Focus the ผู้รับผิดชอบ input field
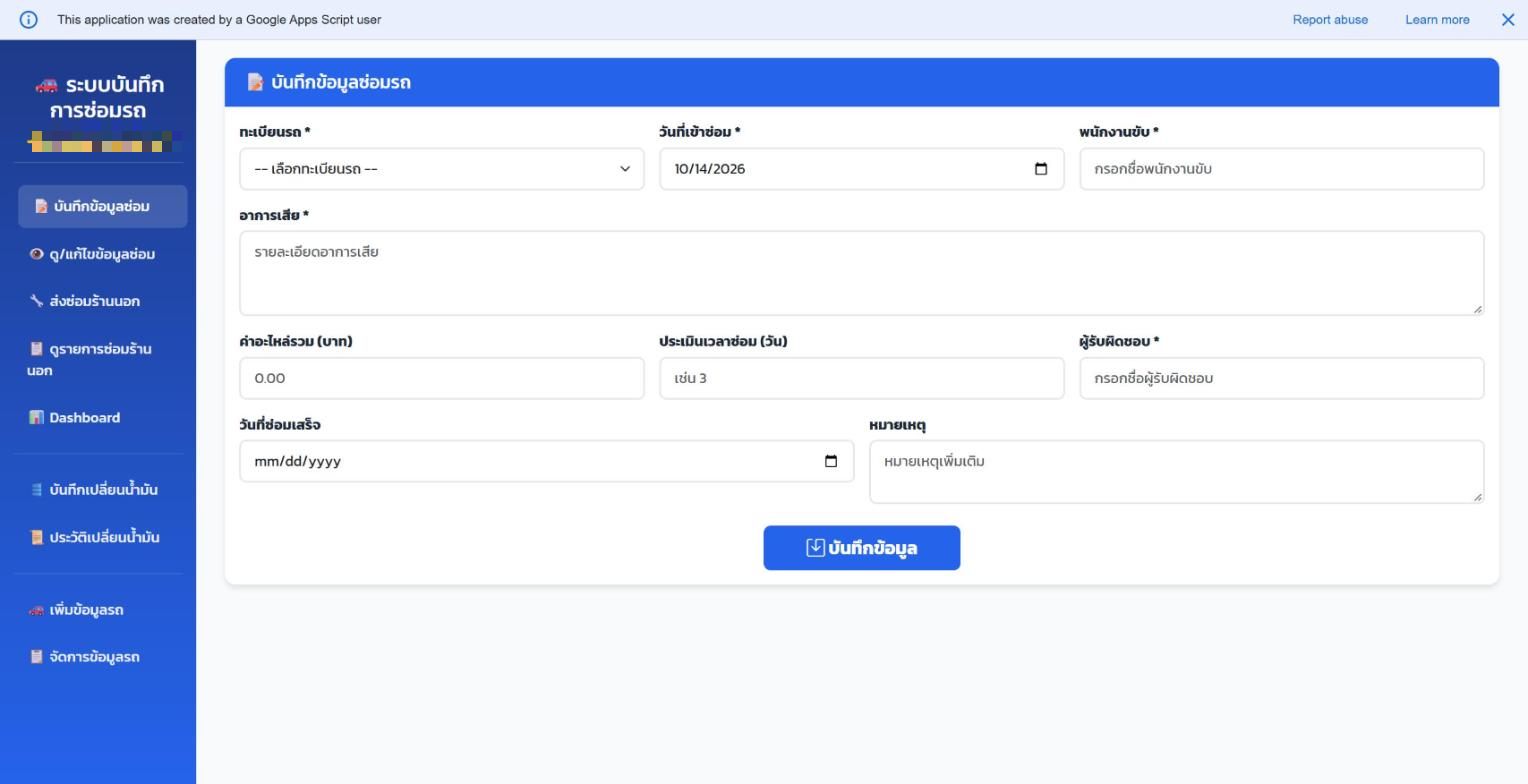Image resolution: width=1528 pixels, height=784 pixels. pyautogui.click(x=1281, y=378)
